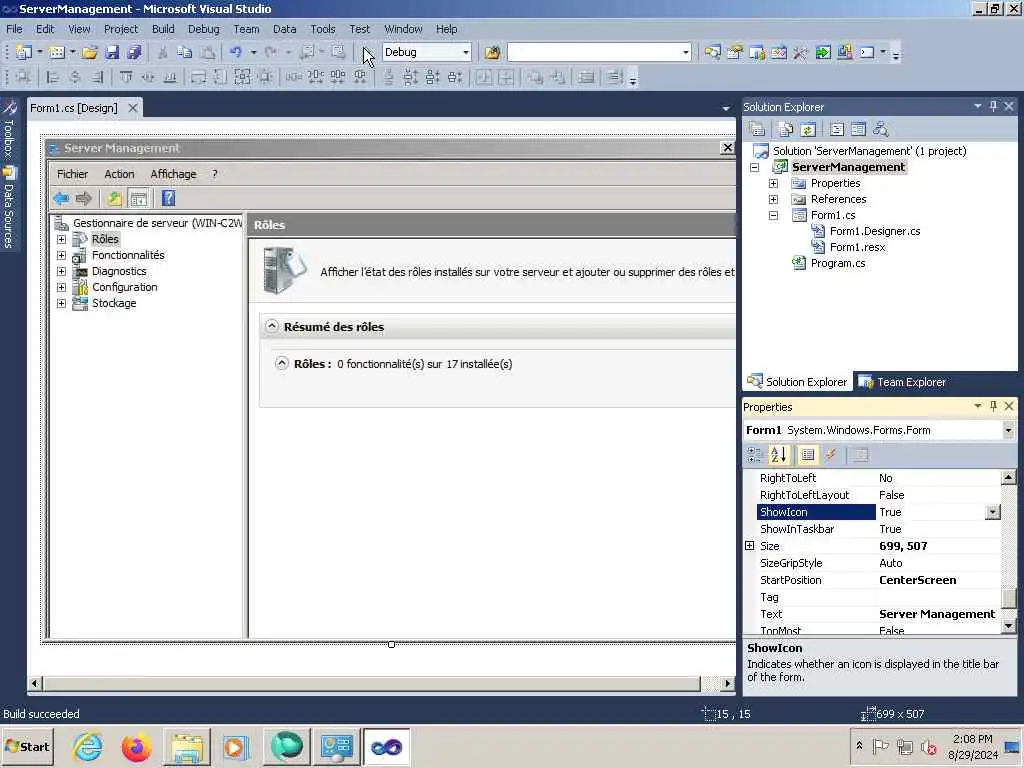Open the Tools menu
This screenshot has height=768, width=1024.
[323, 29]
